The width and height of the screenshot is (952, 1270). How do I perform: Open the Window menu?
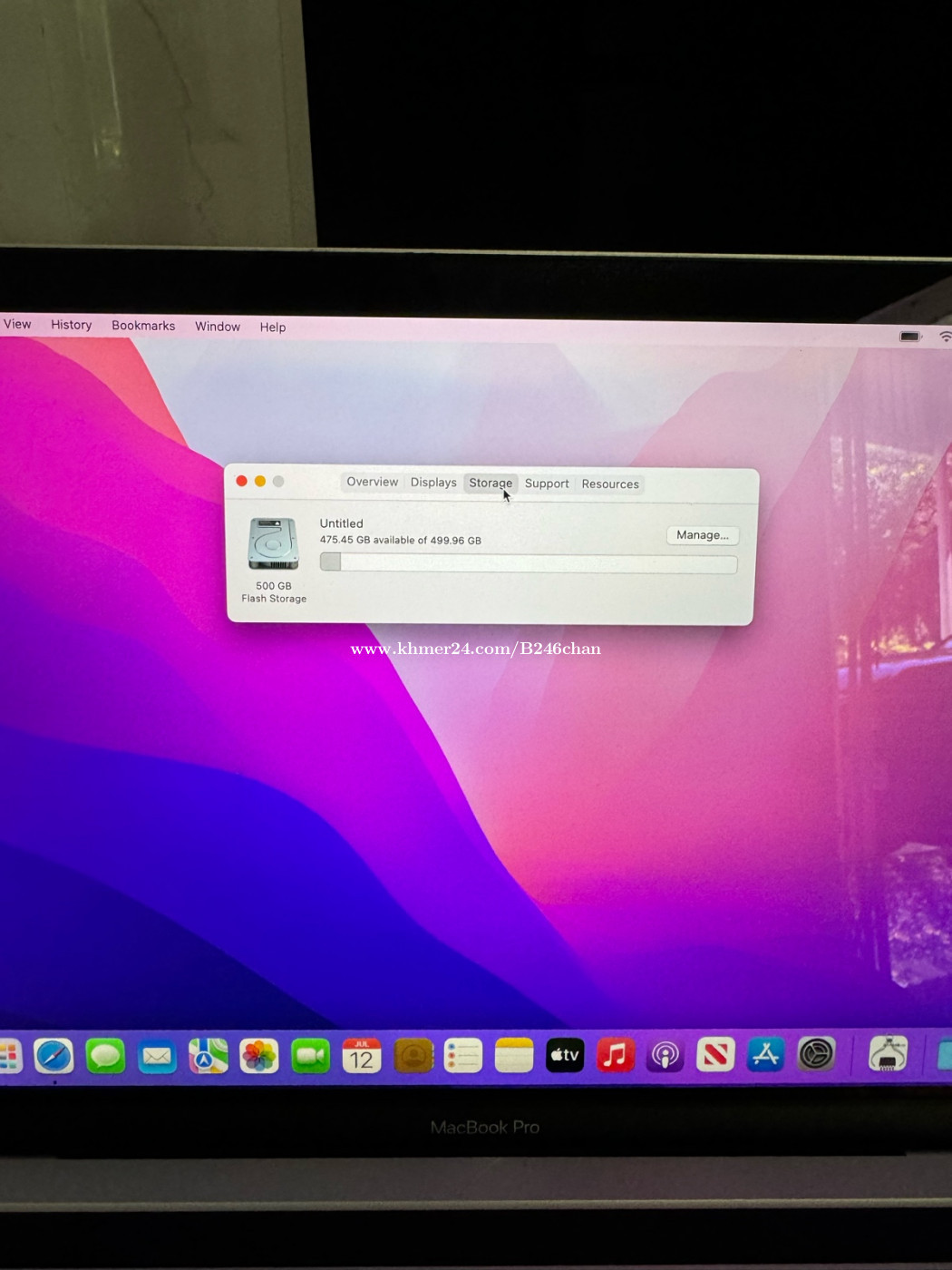click(x=218, y=327)
